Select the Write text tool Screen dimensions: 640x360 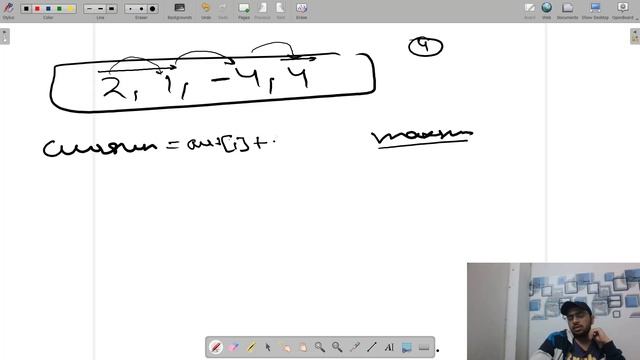point(389,347)
